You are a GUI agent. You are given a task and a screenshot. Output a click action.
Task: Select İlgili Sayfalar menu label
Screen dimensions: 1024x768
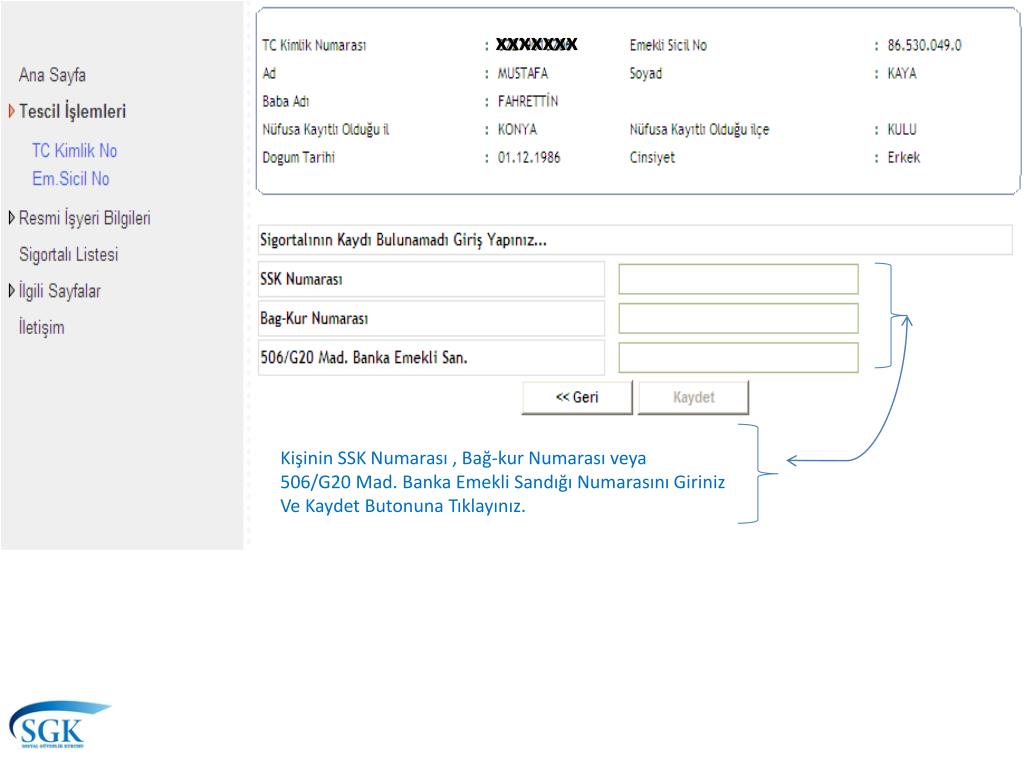pos(59,291)
